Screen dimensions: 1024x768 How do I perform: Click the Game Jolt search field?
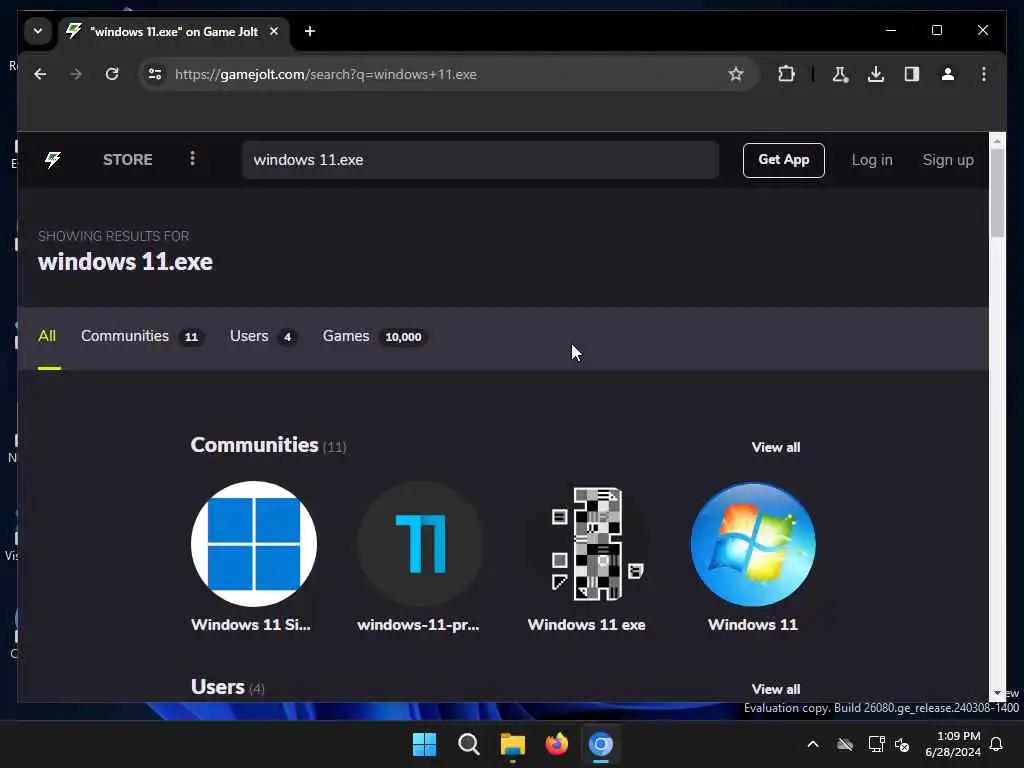(481, 160)
